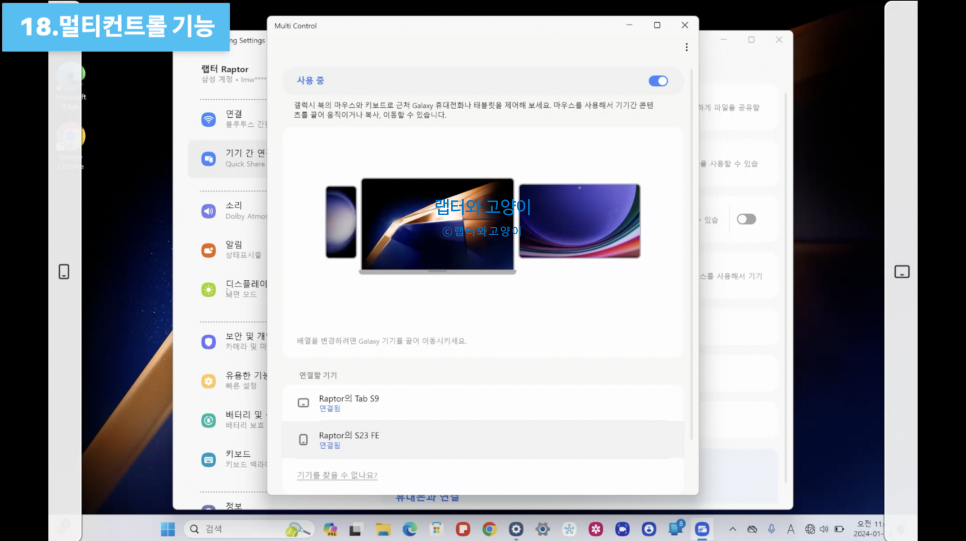This screenshot has height=541, width=966.
Task: Select the Raptor의 S23 FE device row
Action: (483, 440)
